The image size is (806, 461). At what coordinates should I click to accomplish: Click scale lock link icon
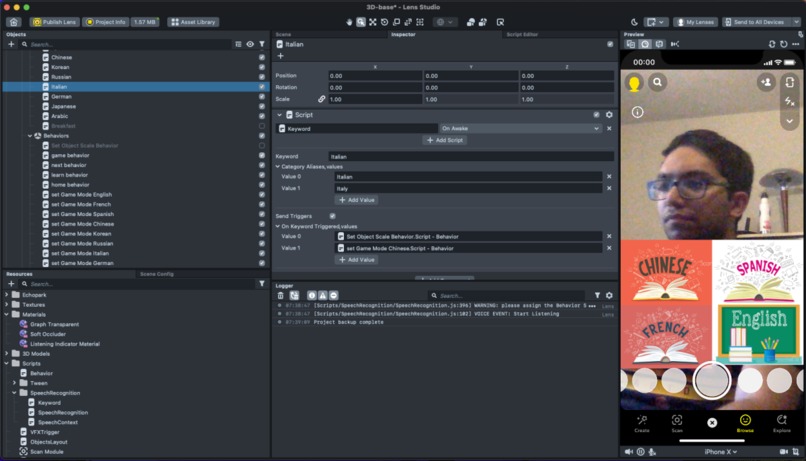(x=321, y=99)
